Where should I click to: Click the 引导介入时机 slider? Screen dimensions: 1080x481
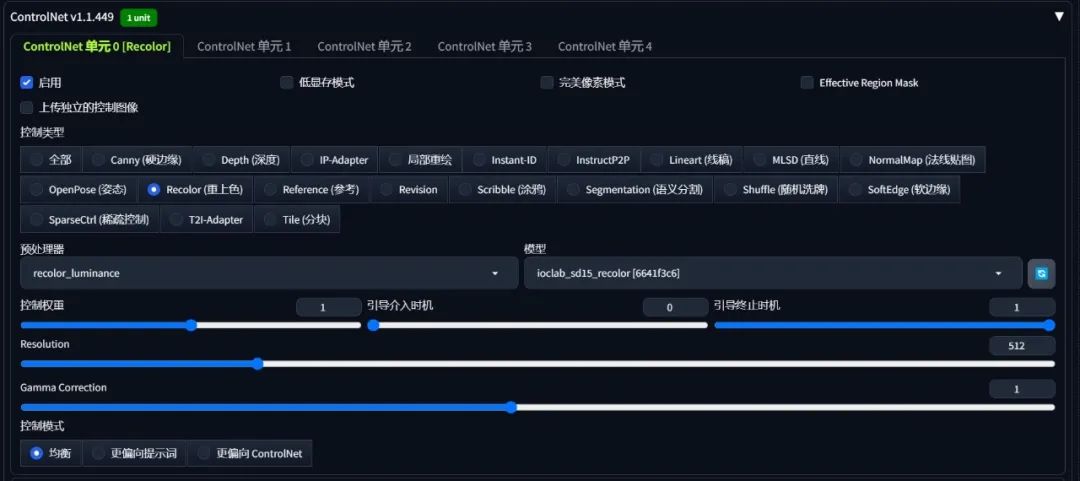click(537, 325)
